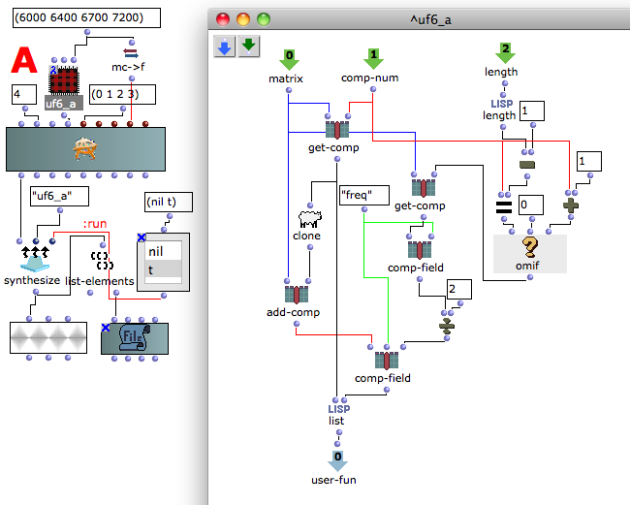Viewport: 630px width, 505px height.
Task: Click the add-comp box icon
Action: tap(296, 294)
